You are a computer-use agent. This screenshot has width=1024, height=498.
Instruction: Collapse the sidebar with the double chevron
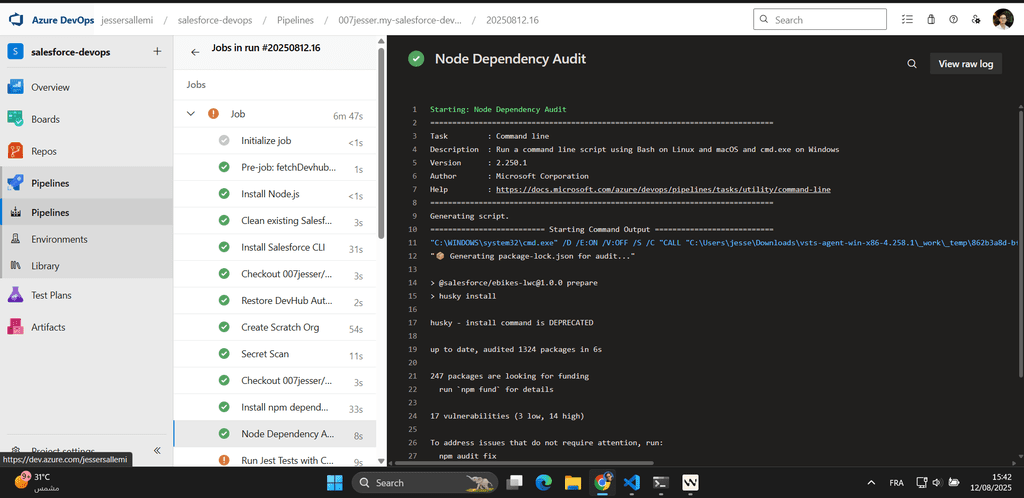point(157,450)
